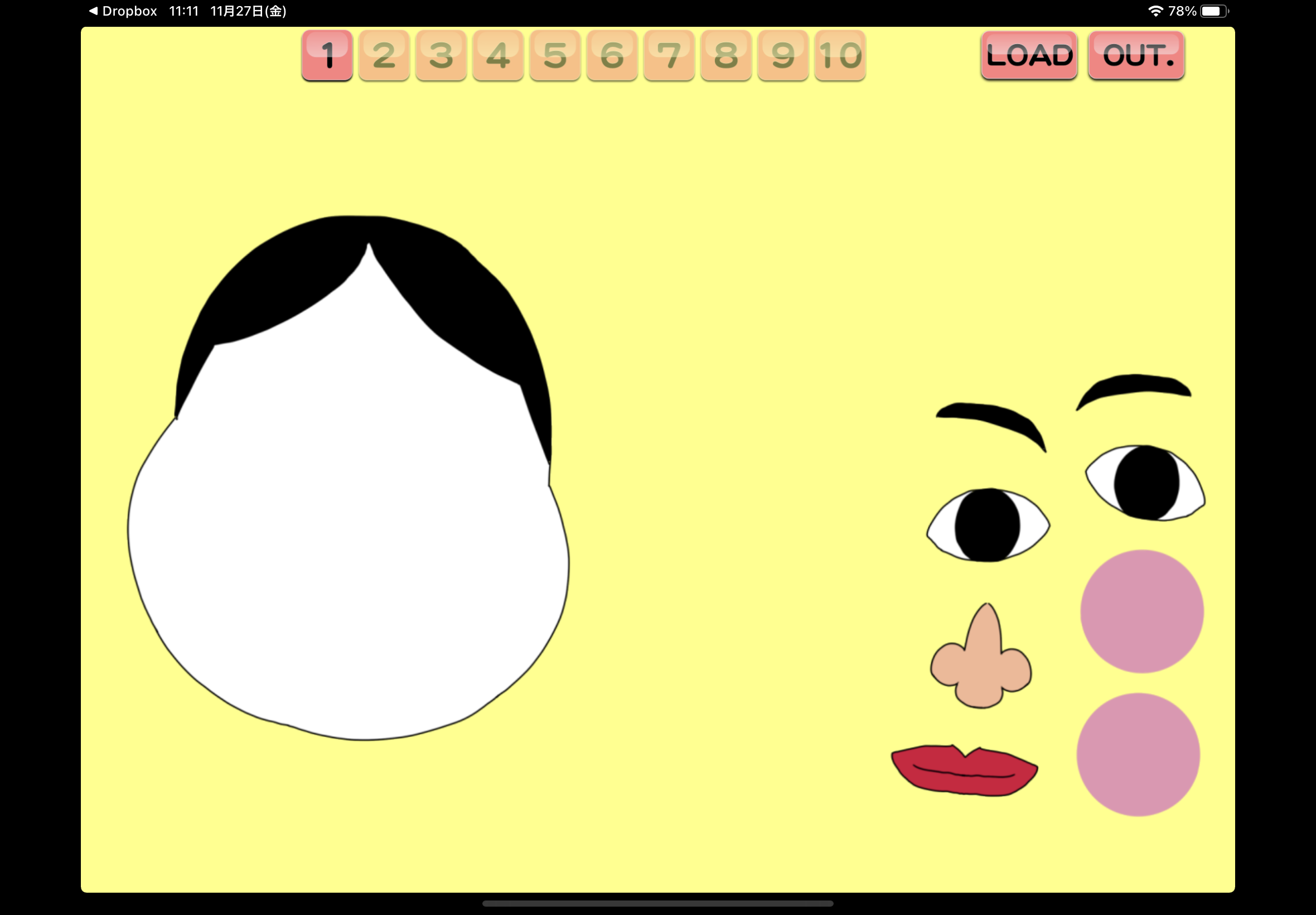Switch to face number 4

pos(498,56)
